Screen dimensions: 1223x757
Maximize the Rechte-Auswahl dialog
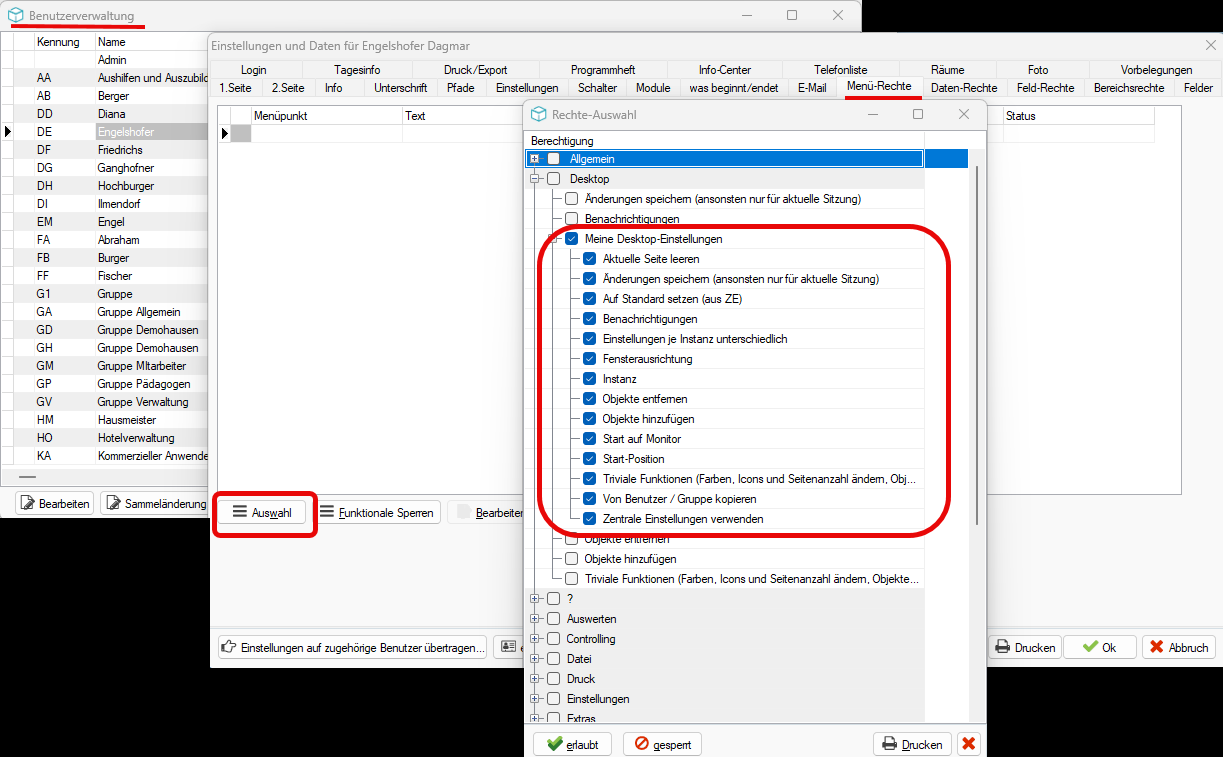point(918,114)
